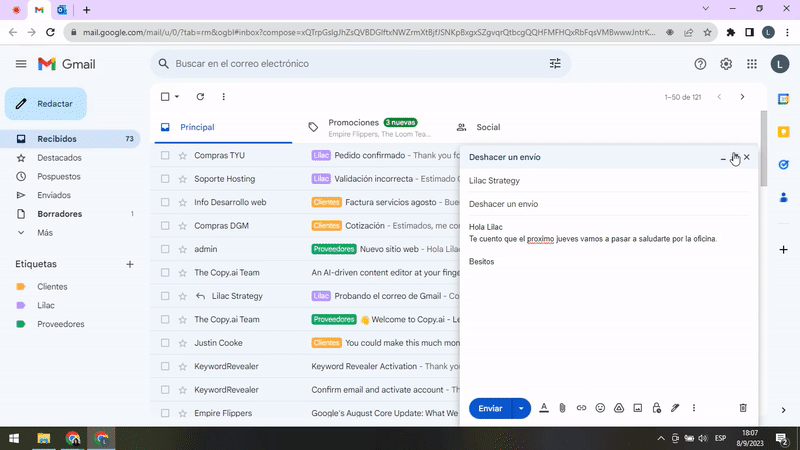The height and width of the screenshot is (450, 800).
Task: Open Google account avatar L
Action: click(780, 64)
